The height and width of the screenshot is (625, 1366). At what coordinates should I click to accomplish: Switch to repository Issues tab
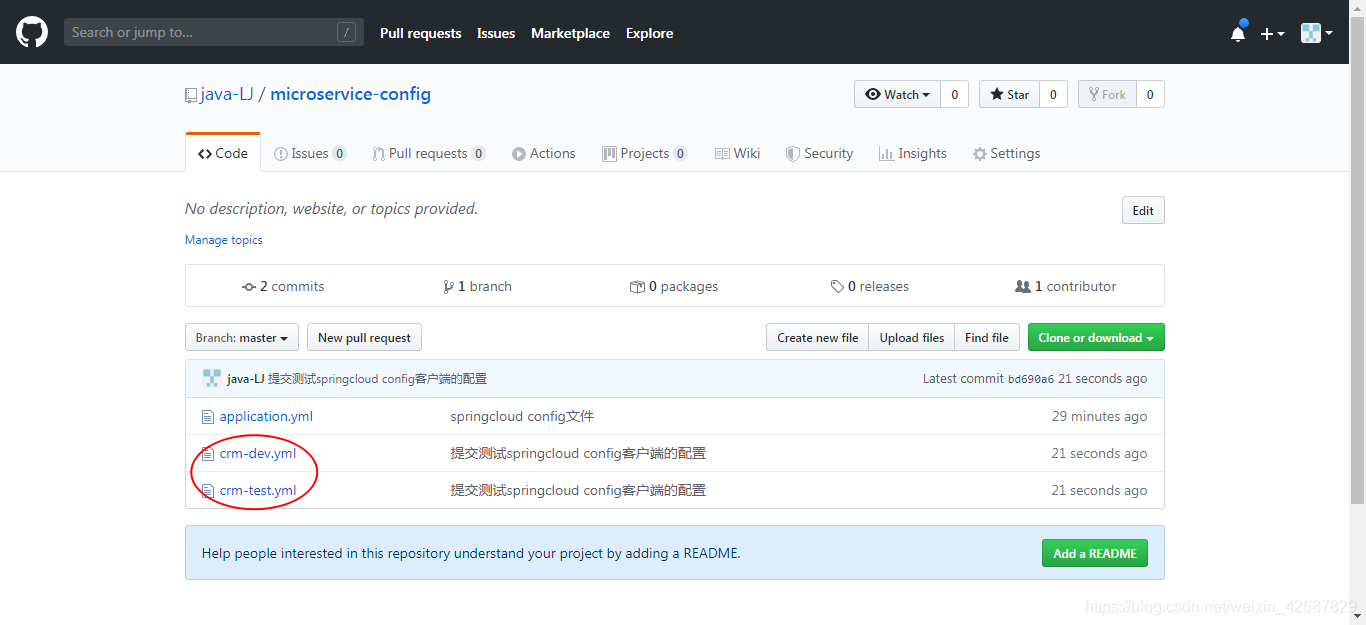click(x=310, y=153)
